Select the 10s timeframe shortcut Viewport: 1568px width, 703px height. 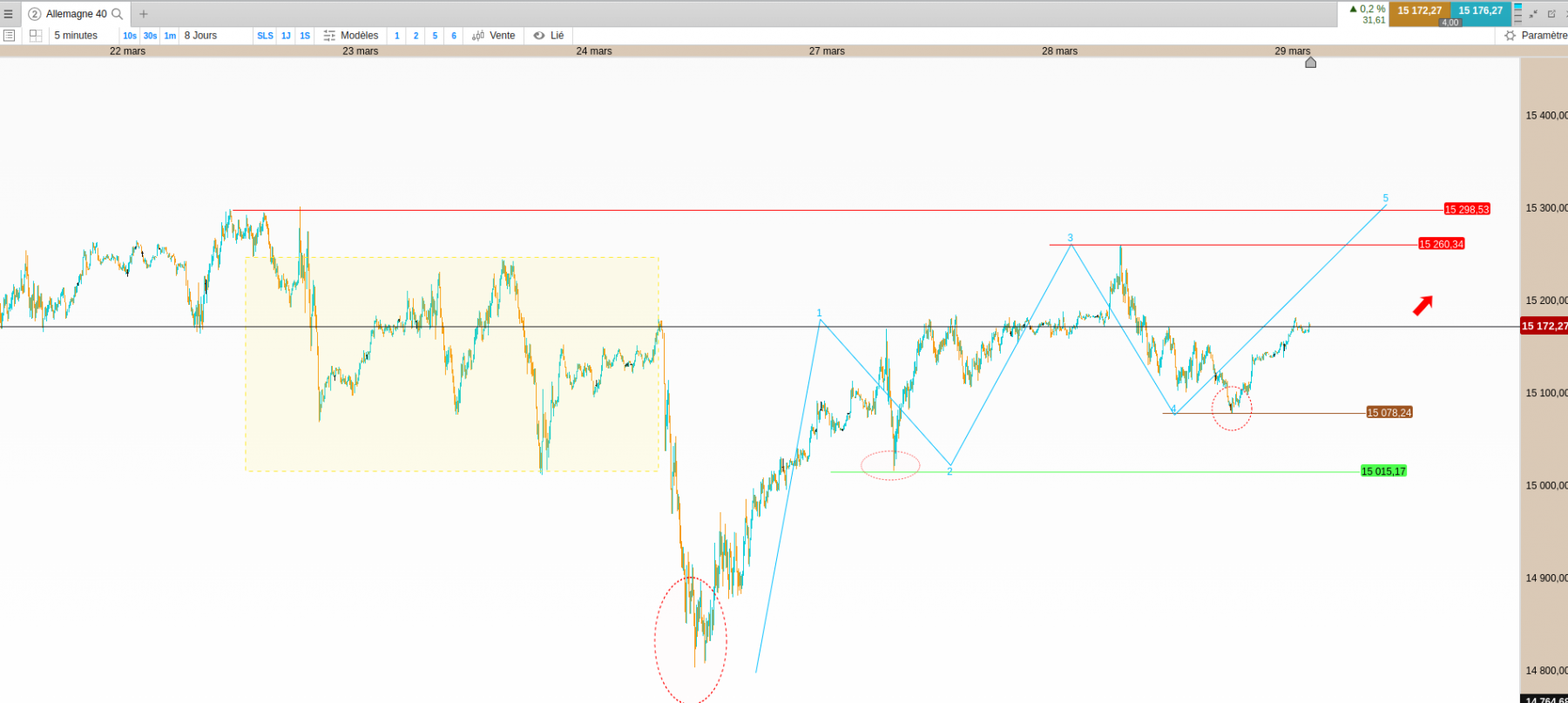[130, 36]
